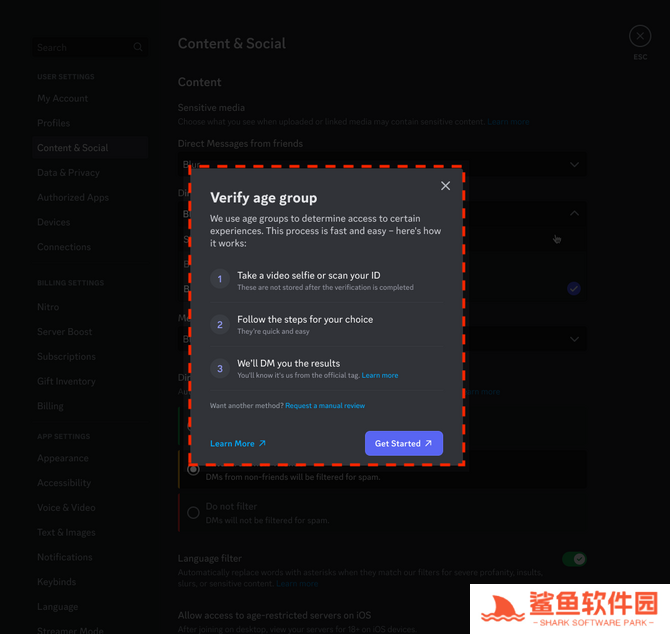The width and height of the screenshot is (670, 634).
Task: Click the sidebar Search input field
Action: (x=80, y=47)
